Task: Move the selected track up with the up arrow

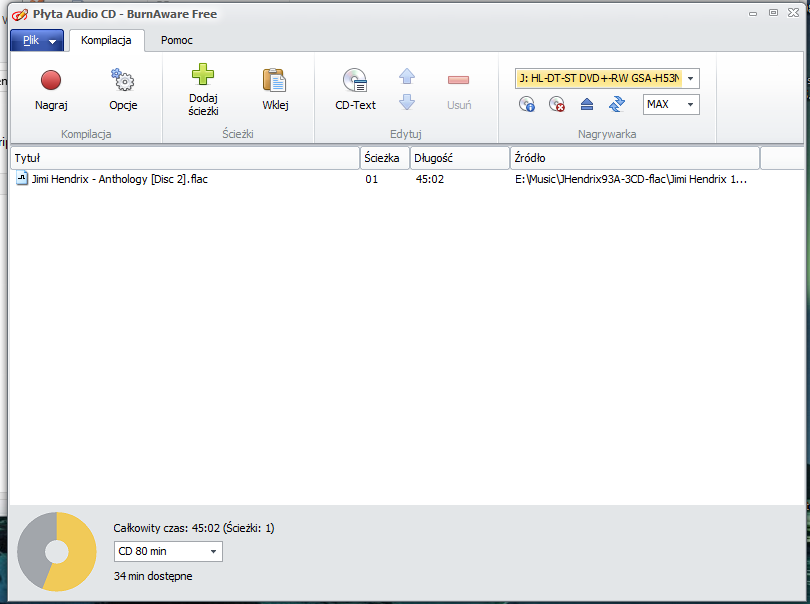Action: [x=407, y=76]
